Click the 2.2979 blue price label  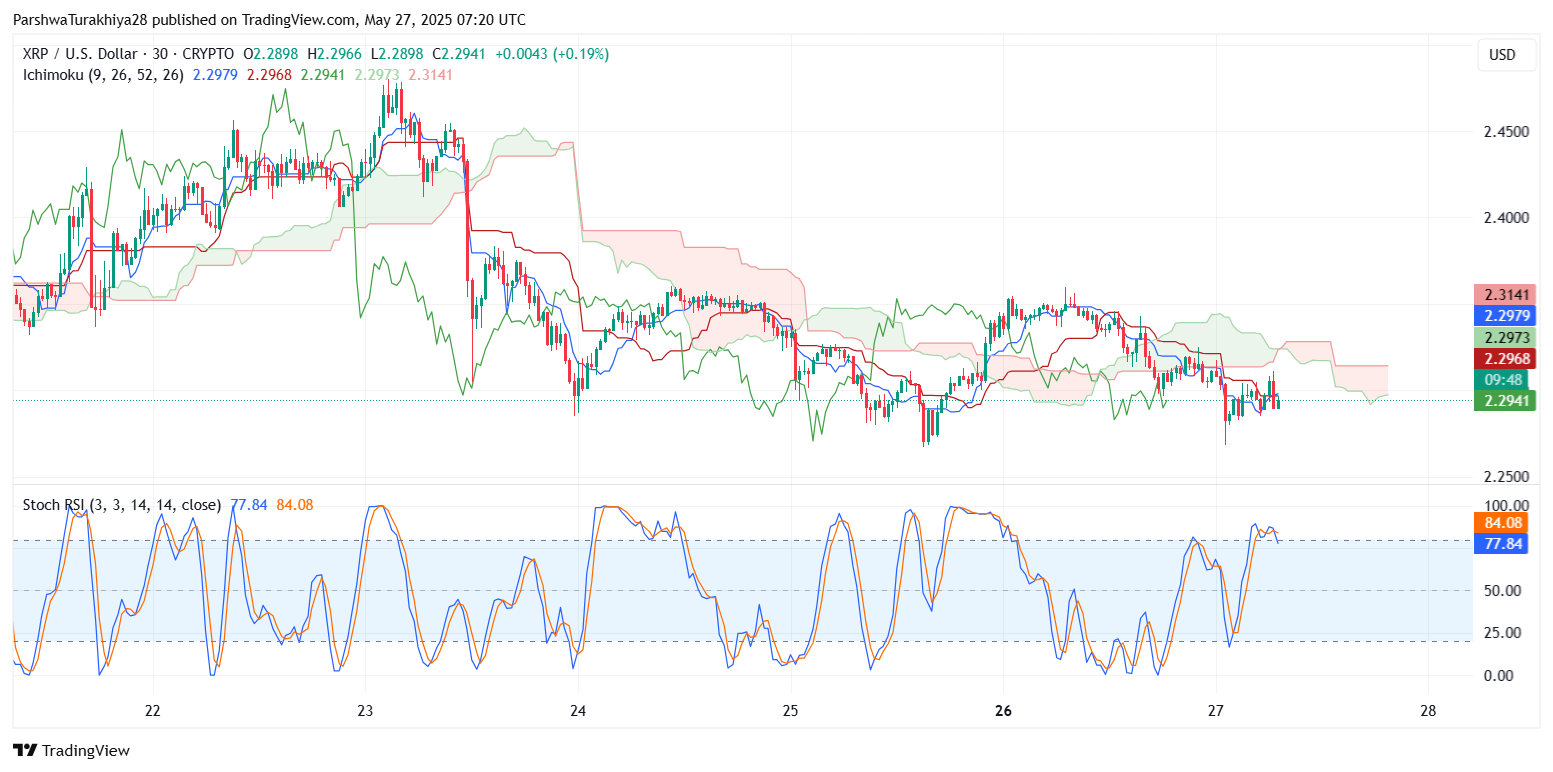[1502, 316]
